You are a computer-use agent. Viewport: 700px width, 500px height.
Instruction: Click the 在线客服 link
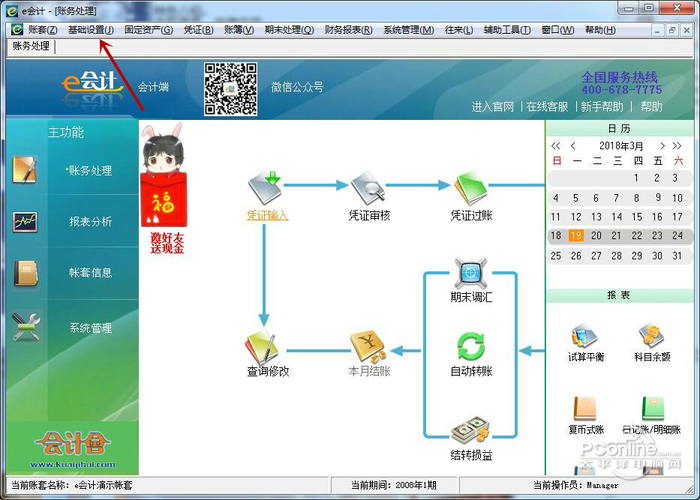click(x=547, y=107)
